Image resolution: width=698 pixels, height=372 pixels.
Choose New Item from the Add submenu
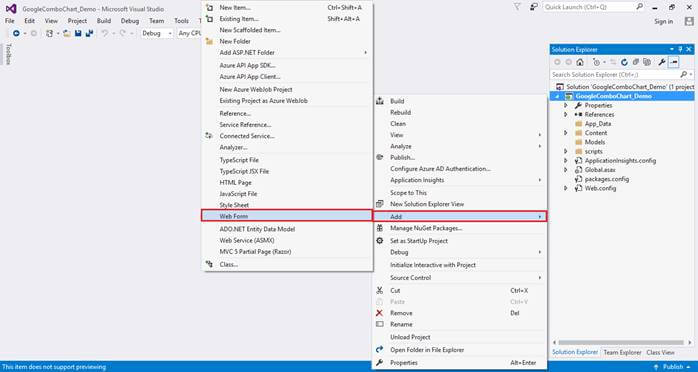pos(287,8)
